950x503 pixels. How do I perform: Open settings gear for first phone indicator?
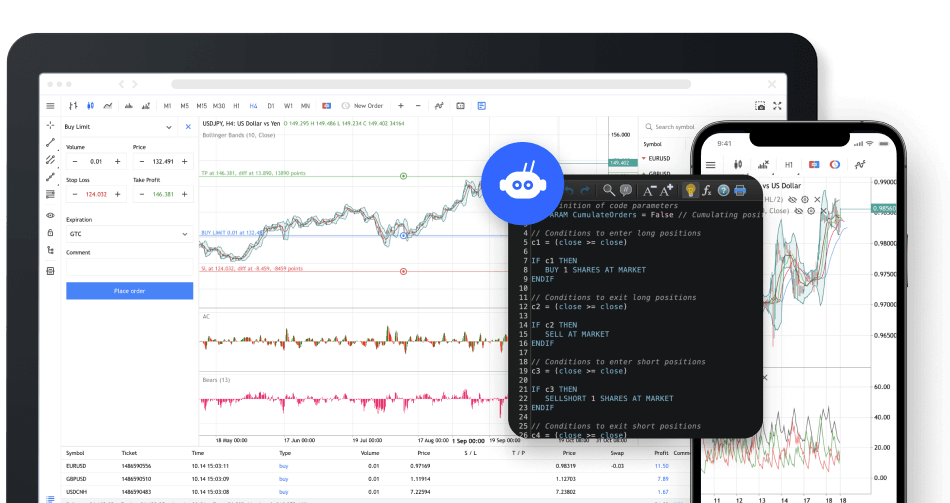click(805, 199)
